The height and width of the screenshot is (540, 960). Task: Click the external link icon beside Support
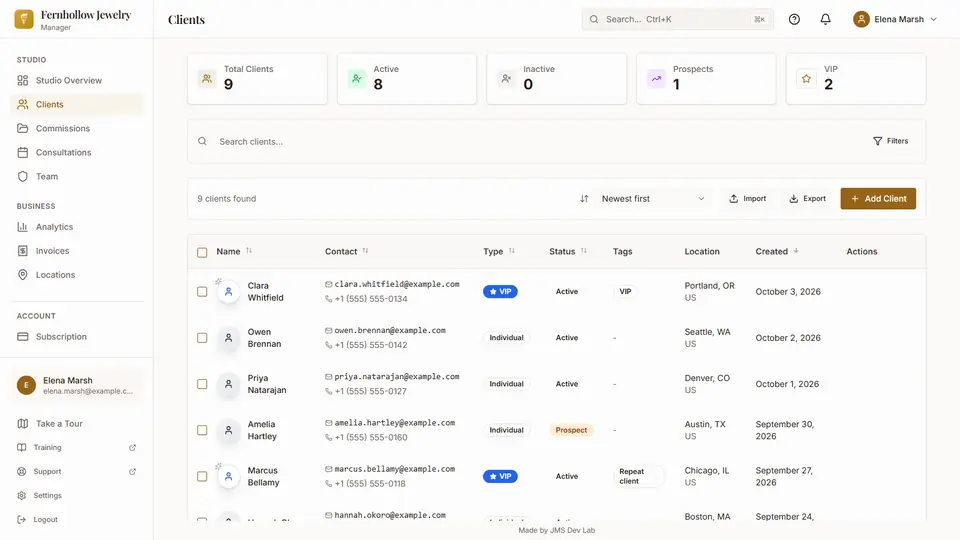(132, 471)
